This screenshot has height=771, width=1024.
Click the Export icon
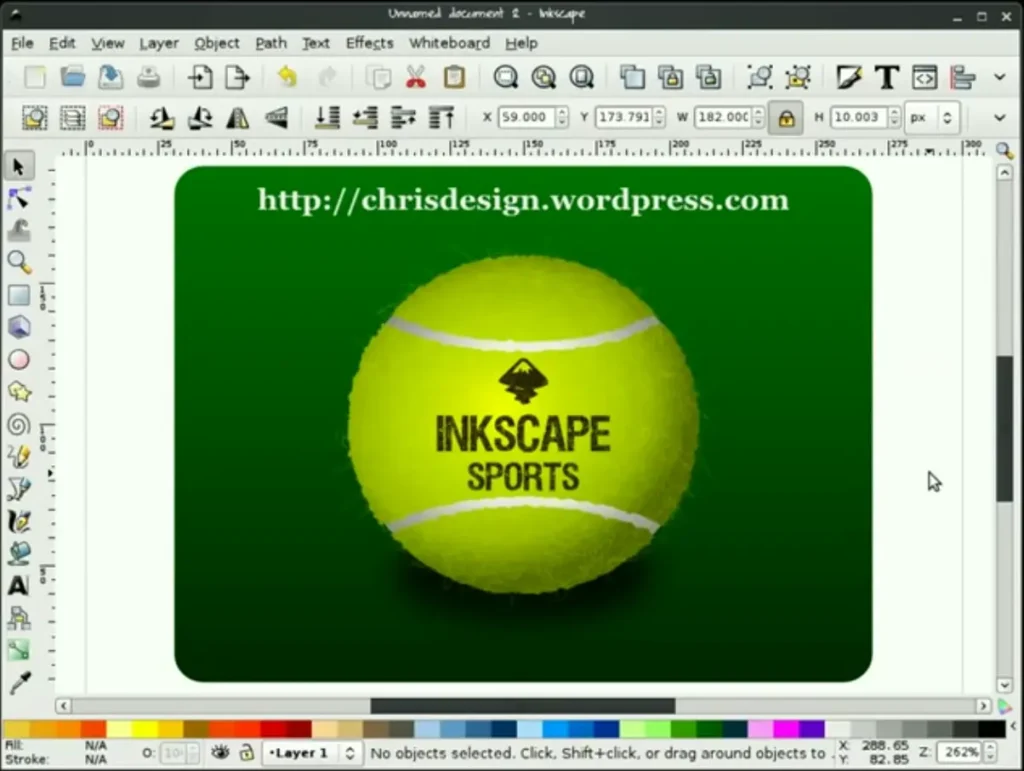(237, 77)
